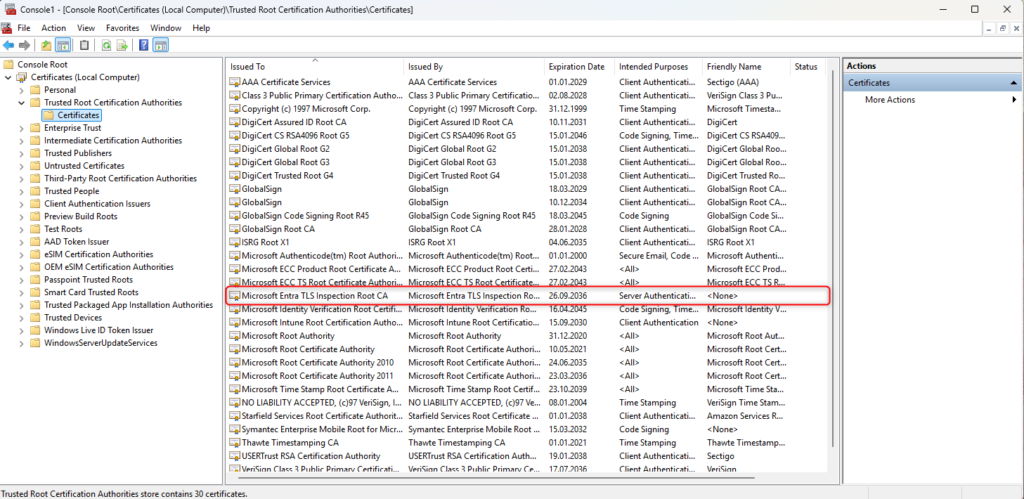
Task: Sort by the Friendly Name column header
Action: (746, 67)
